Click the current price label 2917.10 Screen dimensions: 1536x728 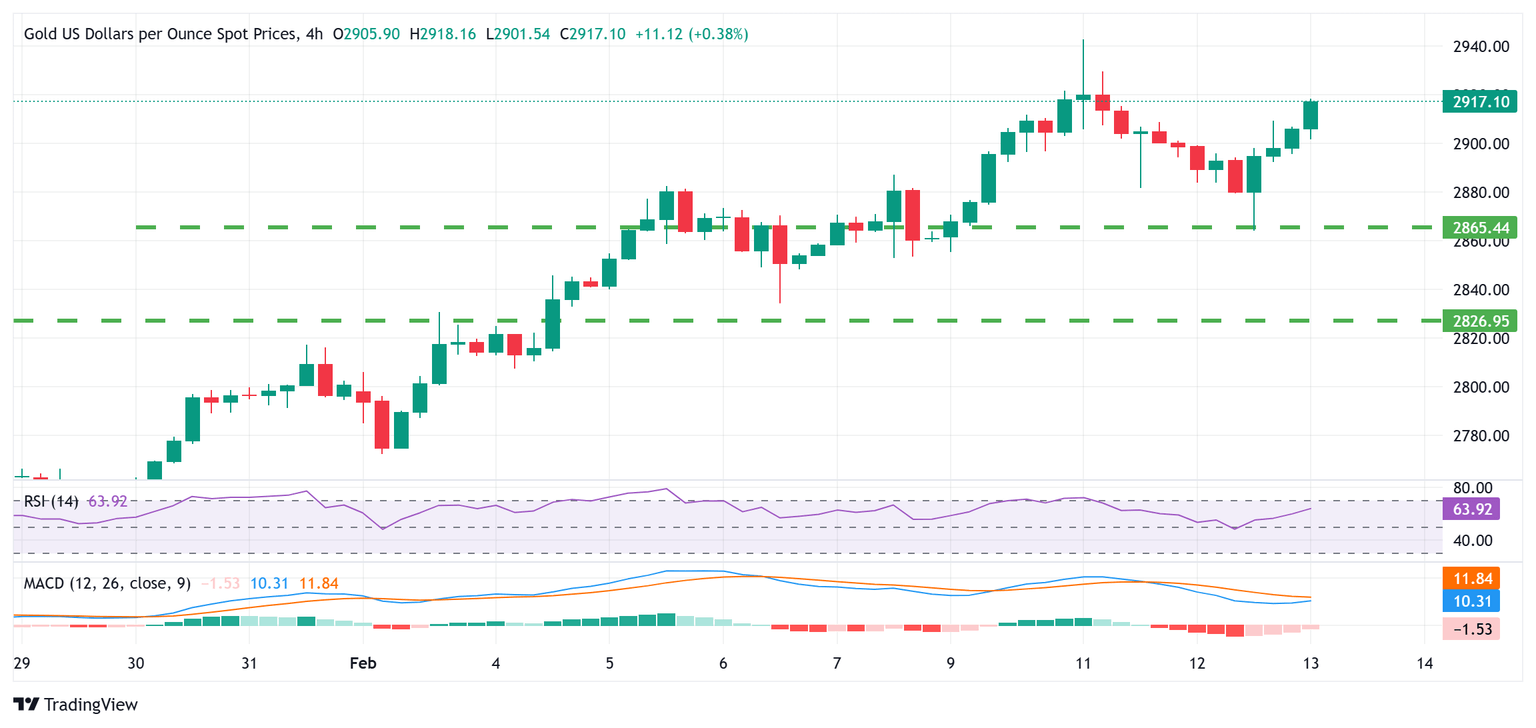pos(1479,101)
